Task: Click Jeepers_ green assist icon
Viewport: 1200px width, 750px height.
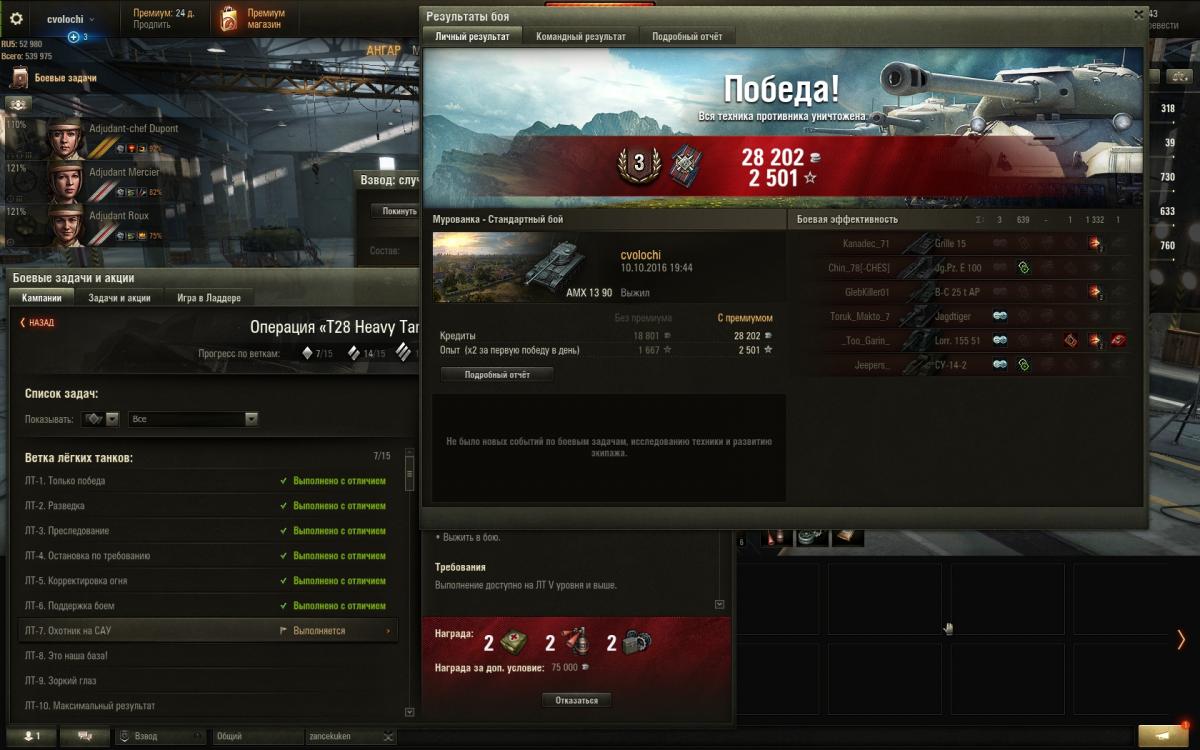Action: coord(1023,365)
